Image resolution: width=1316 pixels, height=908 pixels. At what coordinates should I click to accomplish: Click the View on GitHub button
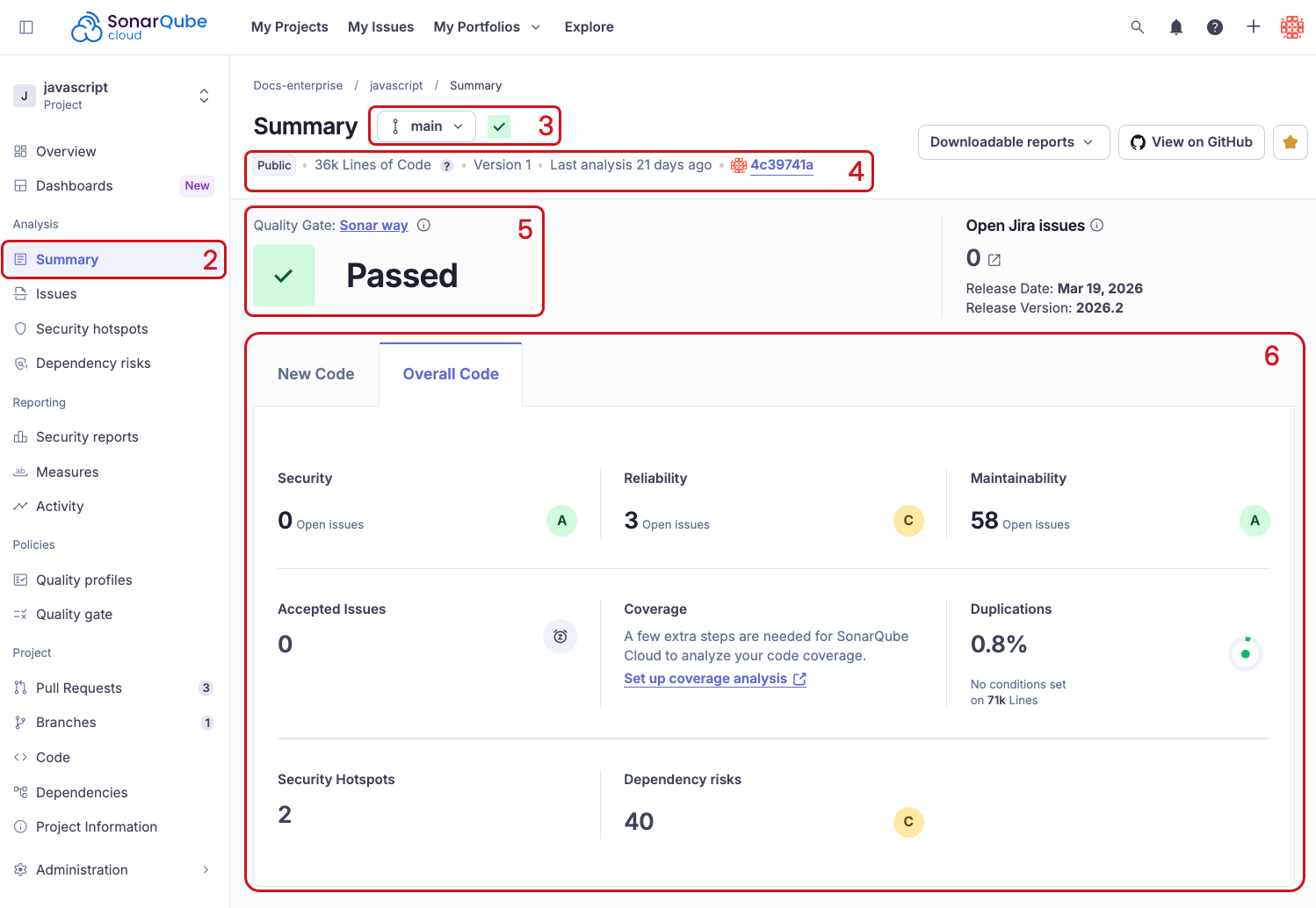pos(1191,142)
